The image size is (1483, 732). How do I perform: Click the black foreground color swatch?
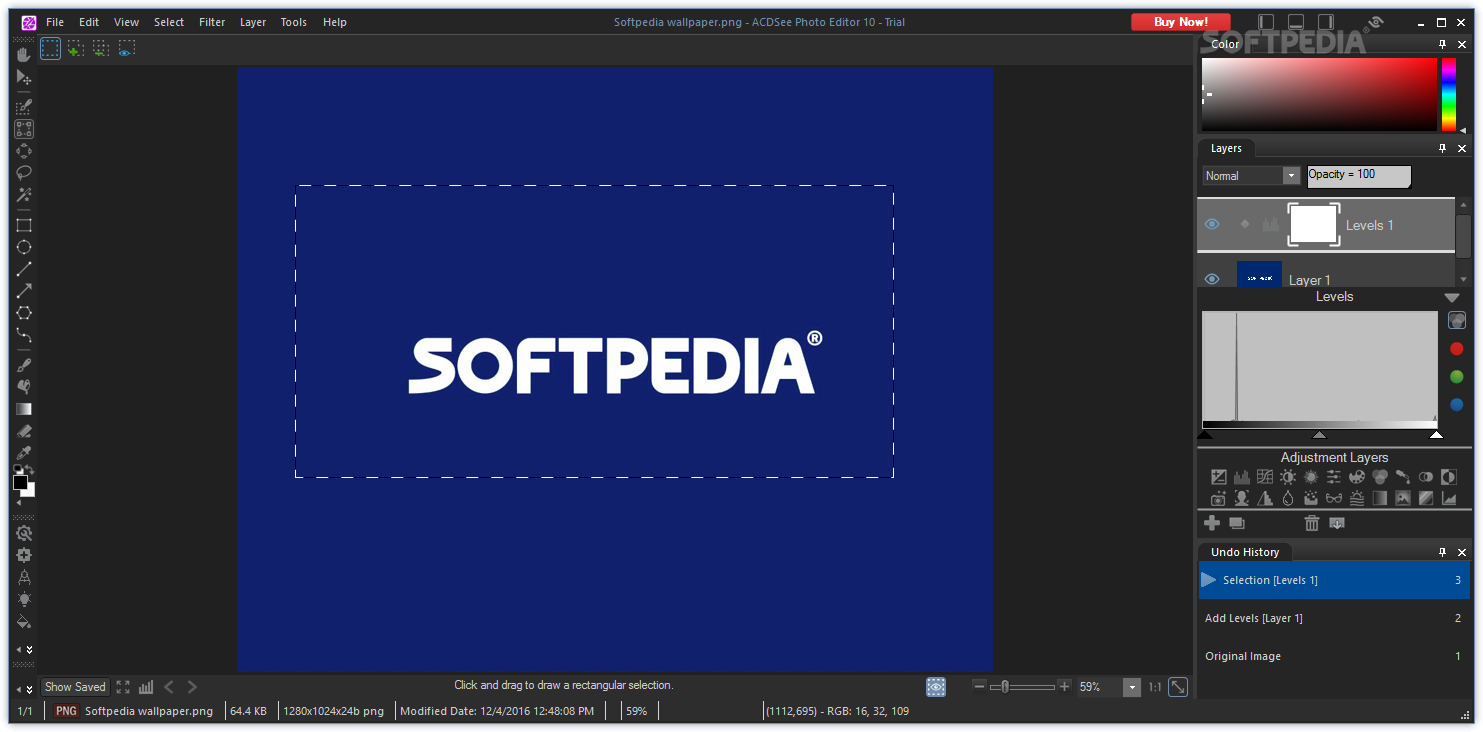20,482
